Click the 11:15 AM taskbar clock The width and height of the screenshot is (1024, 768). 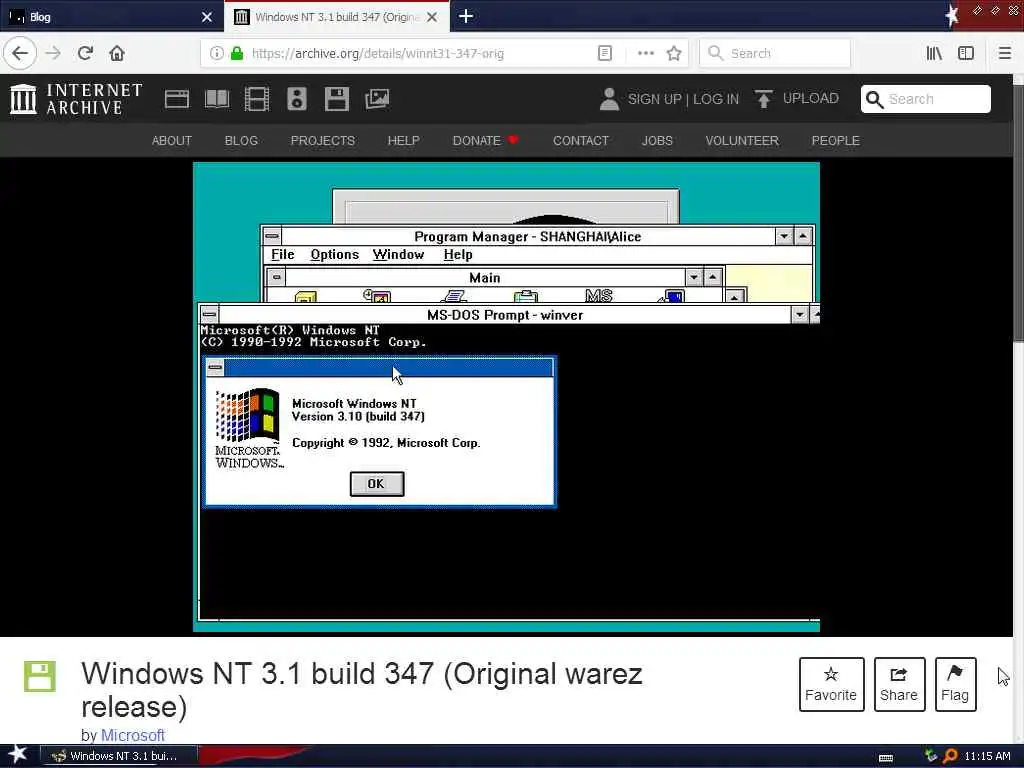pyautogui.click(x=987, y=756)
